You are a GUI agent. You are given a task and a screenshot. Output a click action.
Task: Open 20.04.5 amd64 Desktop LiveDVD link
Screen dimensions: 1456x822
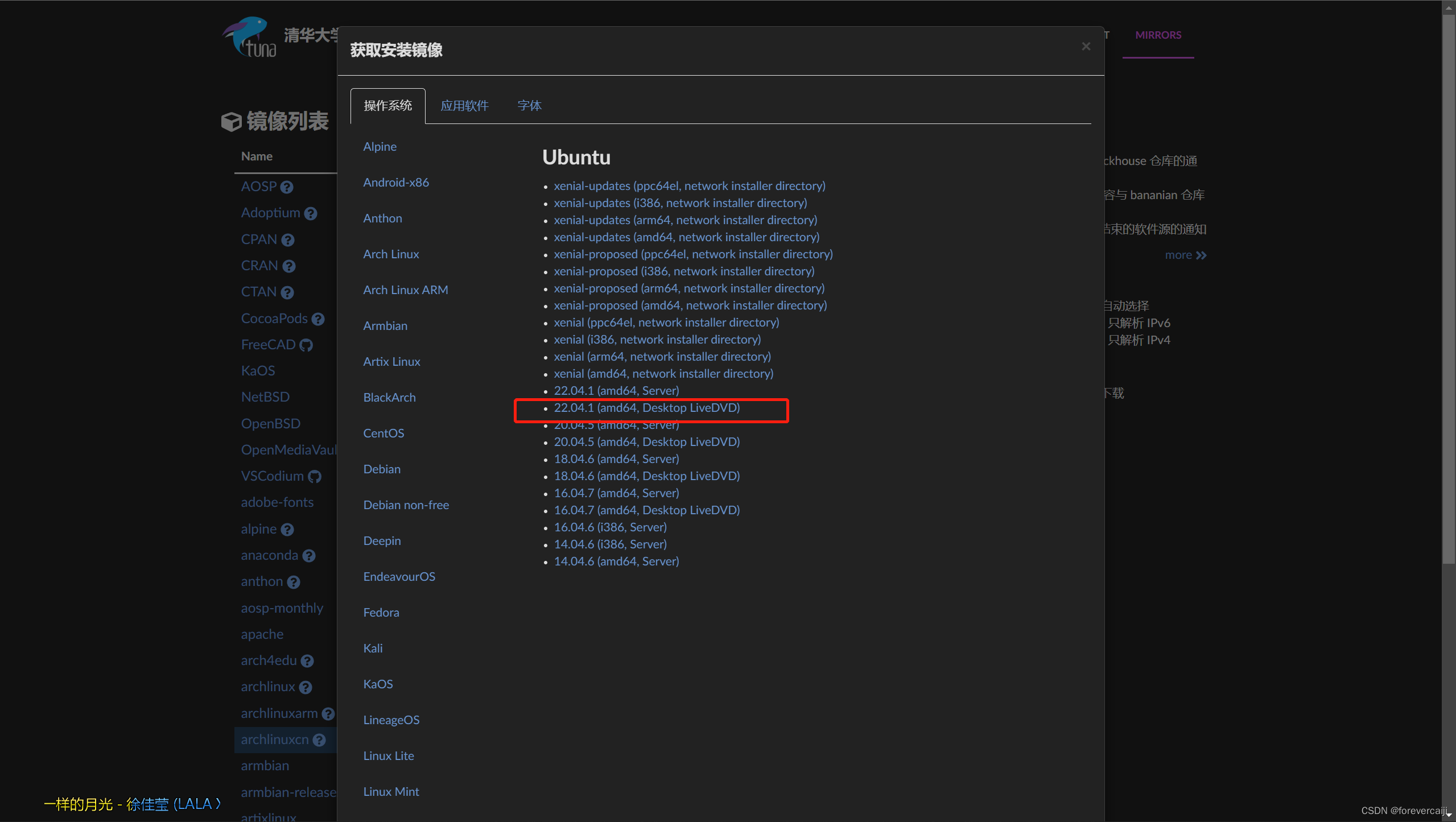(646, 442)
